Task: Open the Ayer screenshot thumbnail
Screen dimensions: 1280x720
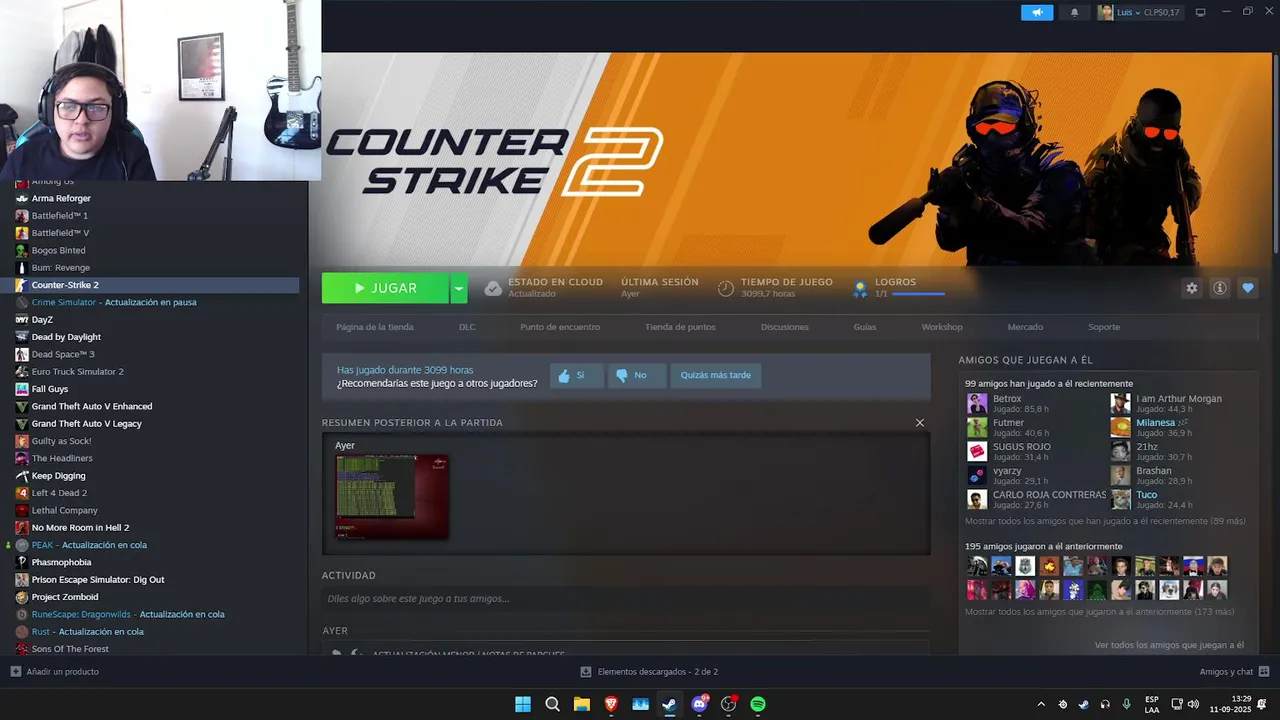Action: (392, 496)
